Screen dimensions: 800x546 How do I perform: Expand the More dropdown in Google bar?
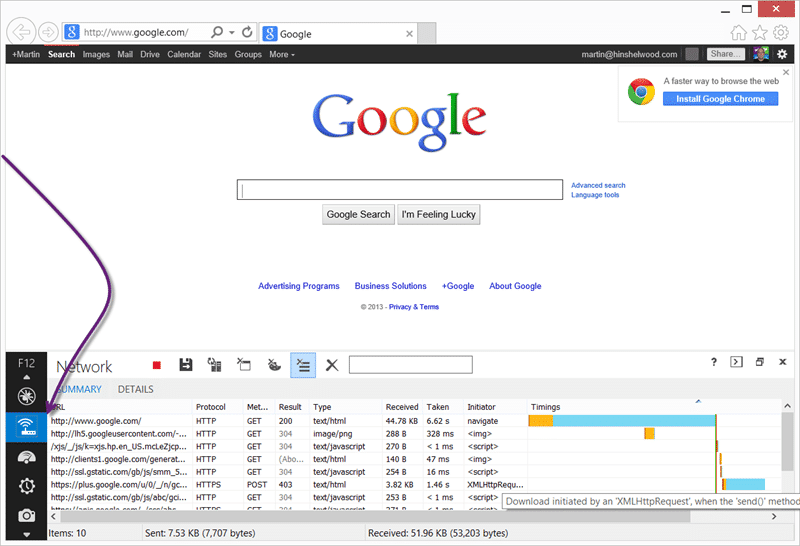click(x=282, y=54)
